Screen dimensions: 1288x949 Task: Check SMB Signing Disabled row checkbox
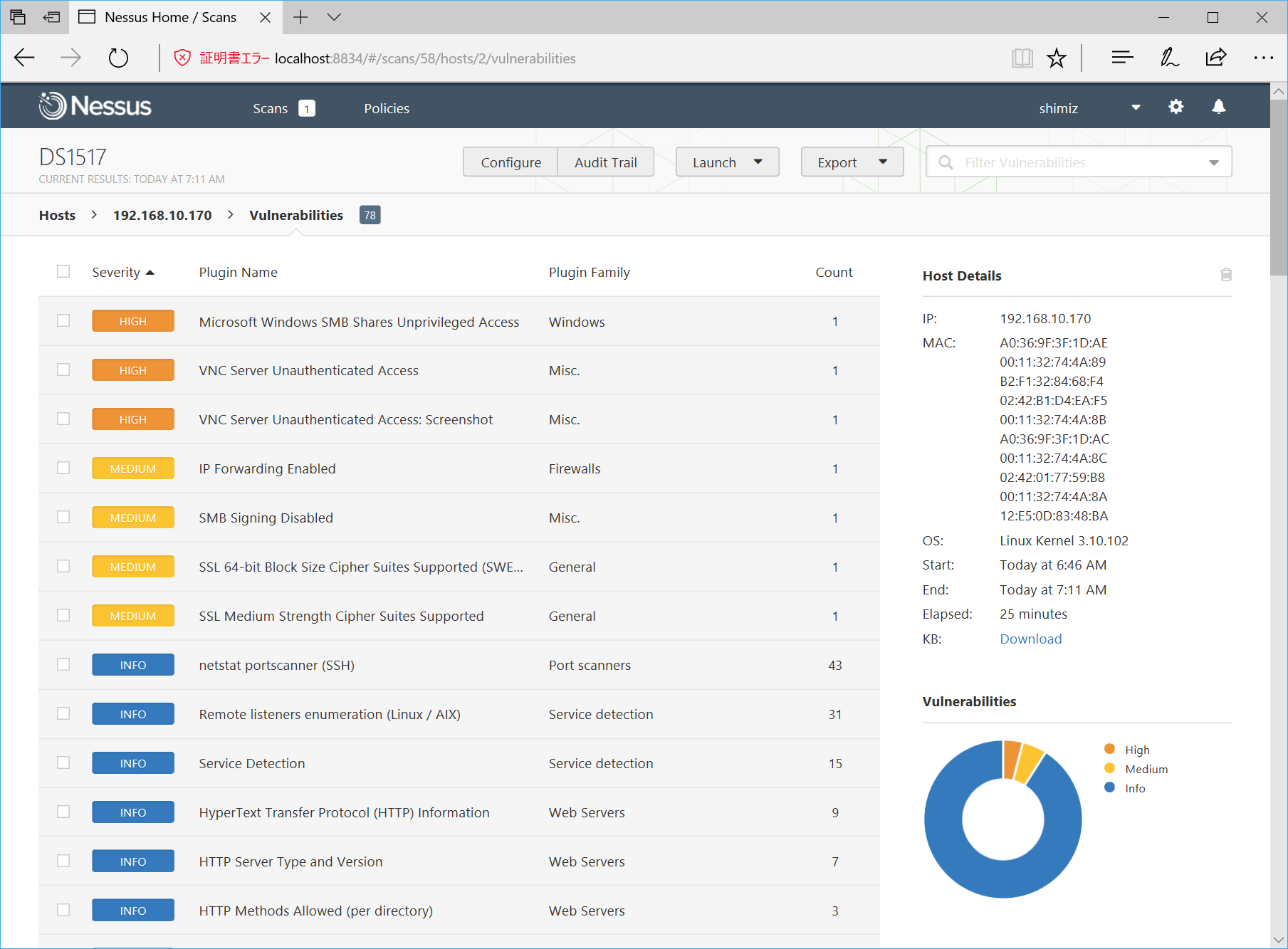pos(63,517)
